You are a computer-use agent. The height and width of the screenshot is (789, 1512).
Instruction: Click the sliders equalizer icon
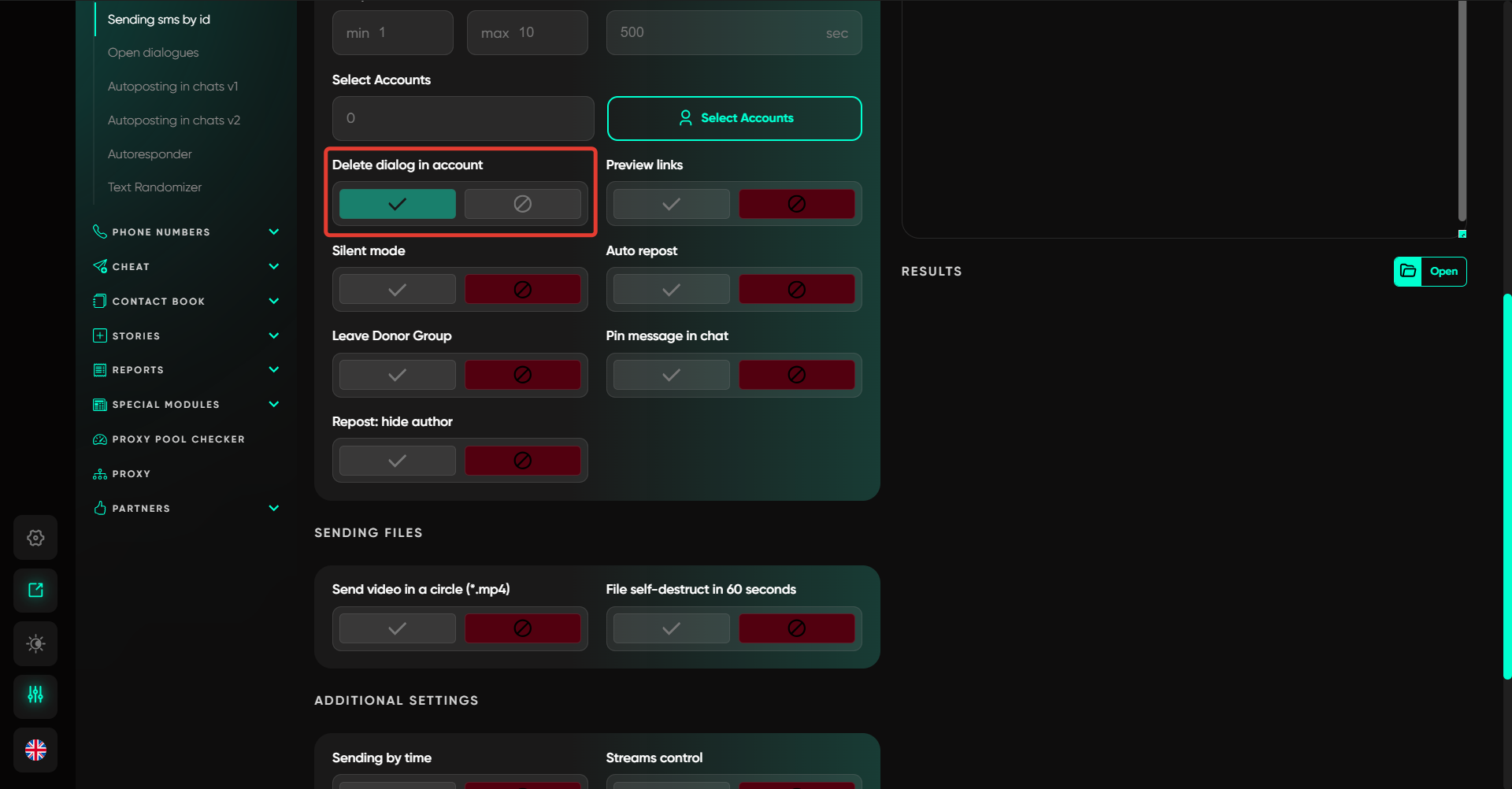pos(35,695)
